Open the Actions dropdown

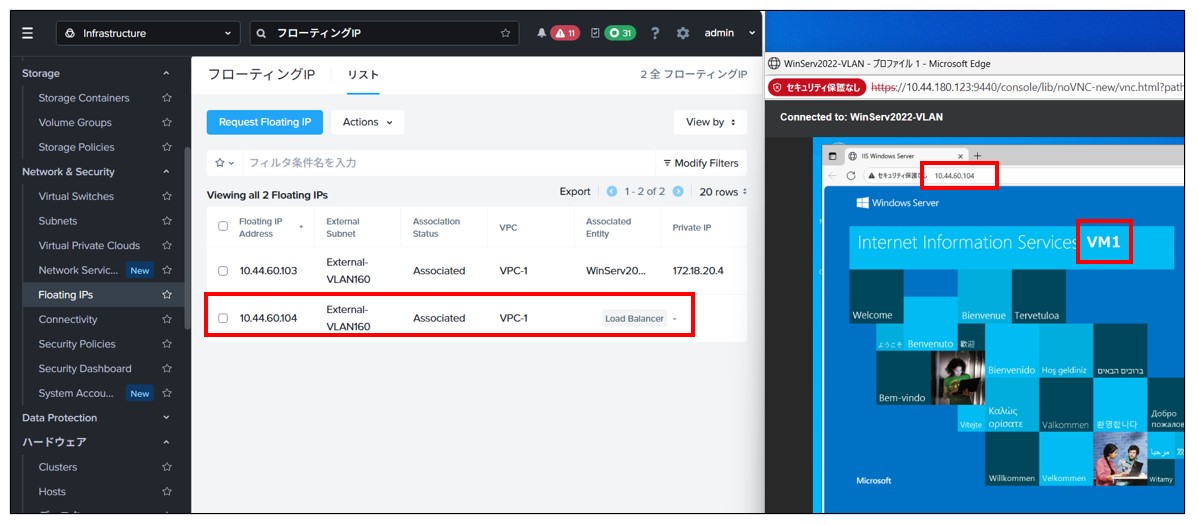pos(367,122)
